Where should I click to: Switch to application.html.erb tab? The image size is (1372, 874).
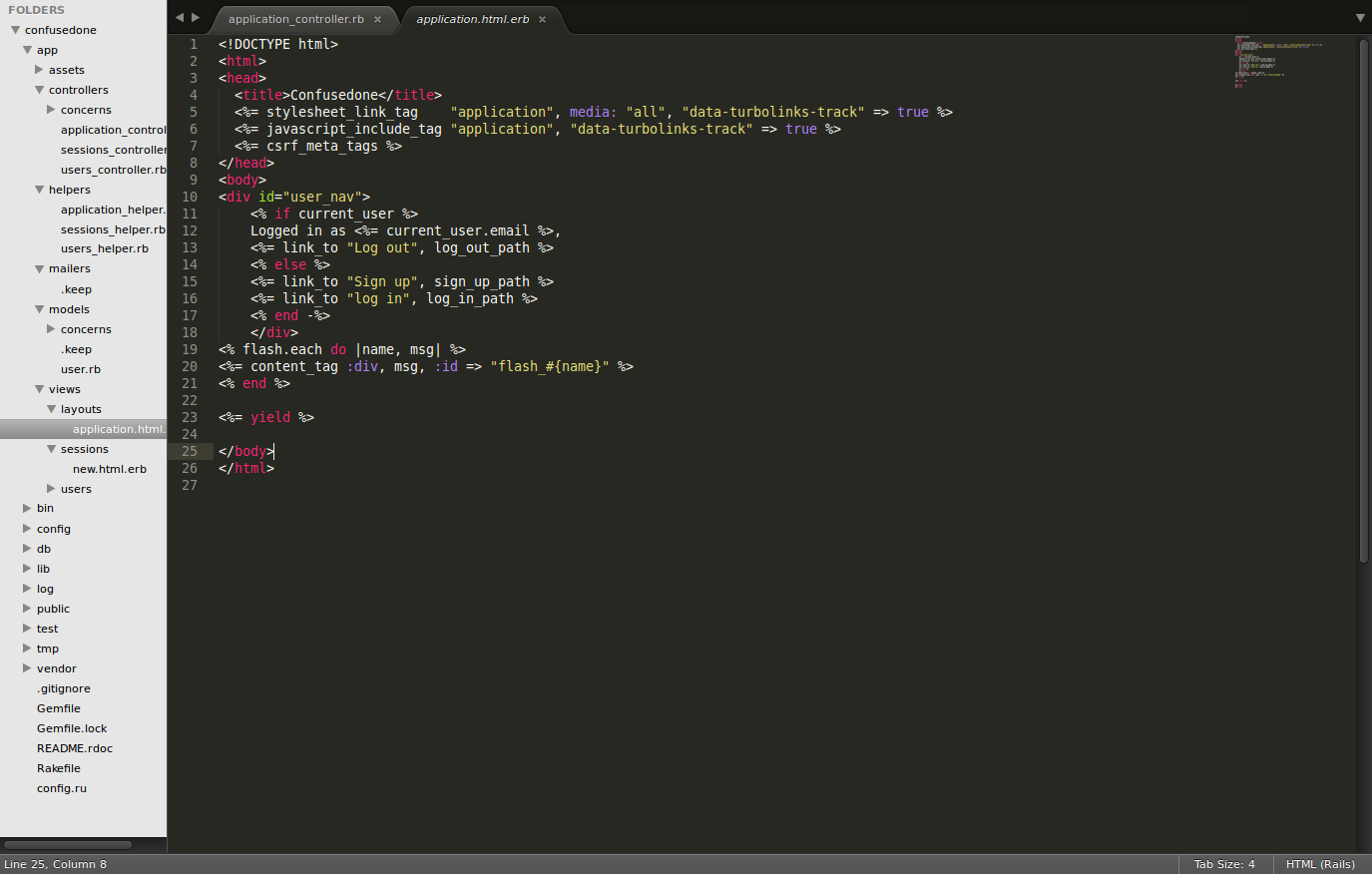(x=473, y=19)
